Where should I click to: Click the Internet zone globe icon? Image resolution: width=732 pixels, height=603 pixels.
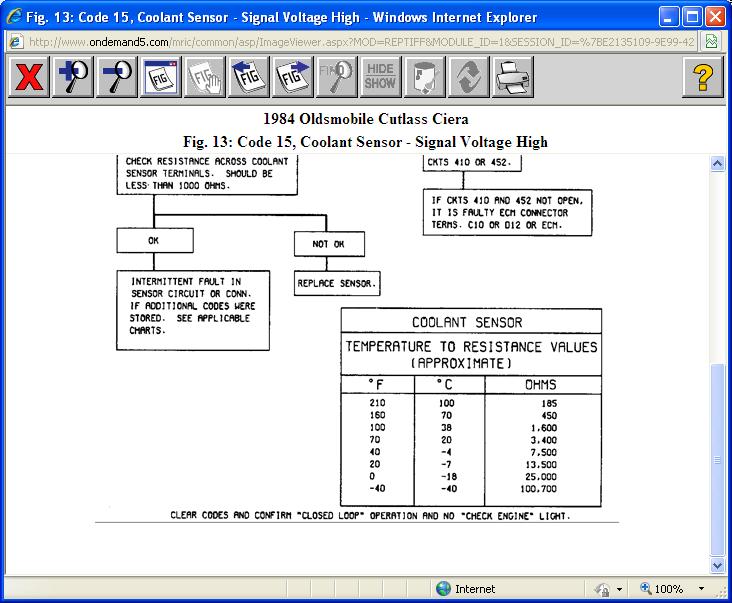(x=443, y=589)
